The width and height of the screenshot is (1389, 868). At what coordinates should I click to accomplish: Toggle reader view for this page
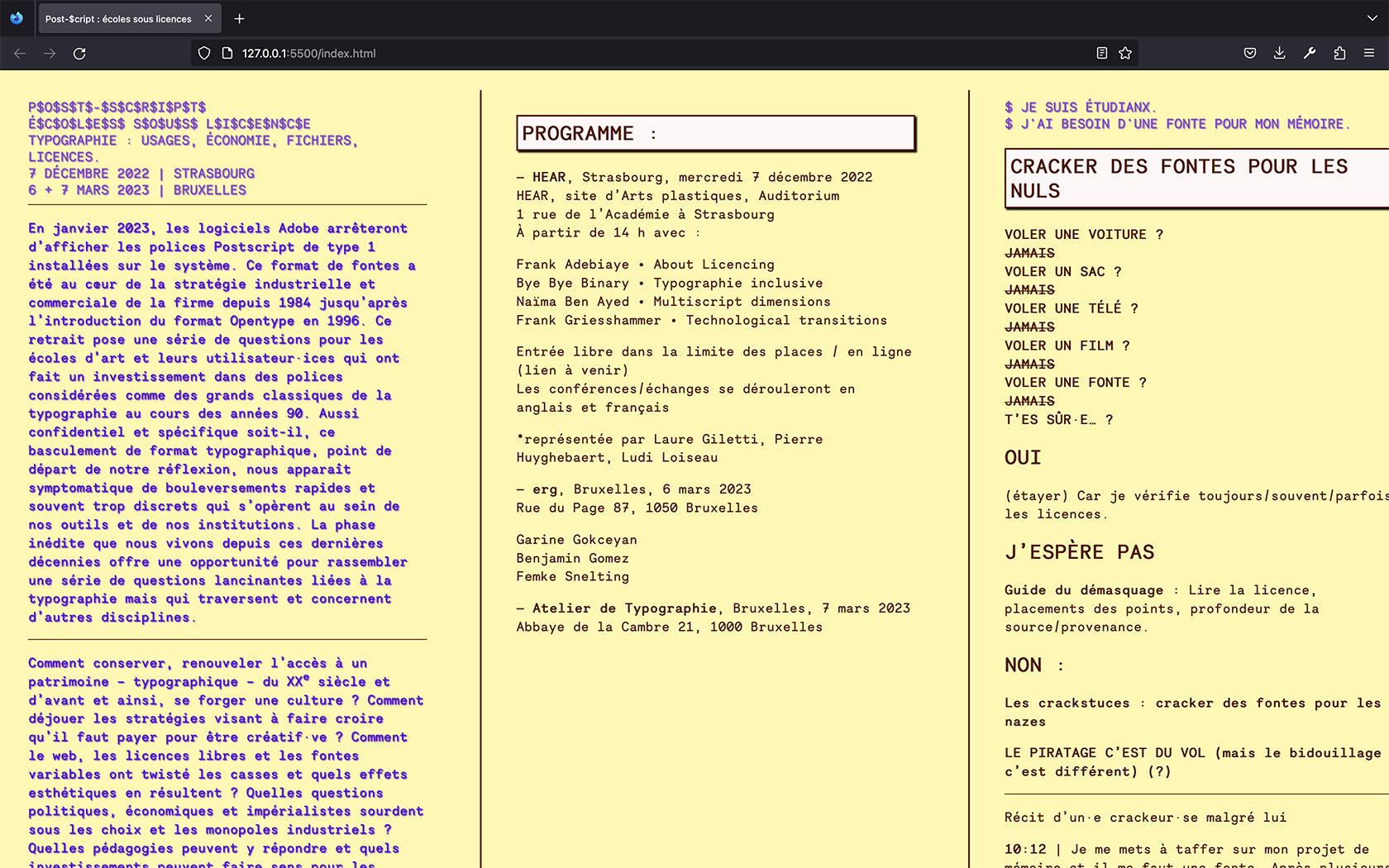(1101, 54)
